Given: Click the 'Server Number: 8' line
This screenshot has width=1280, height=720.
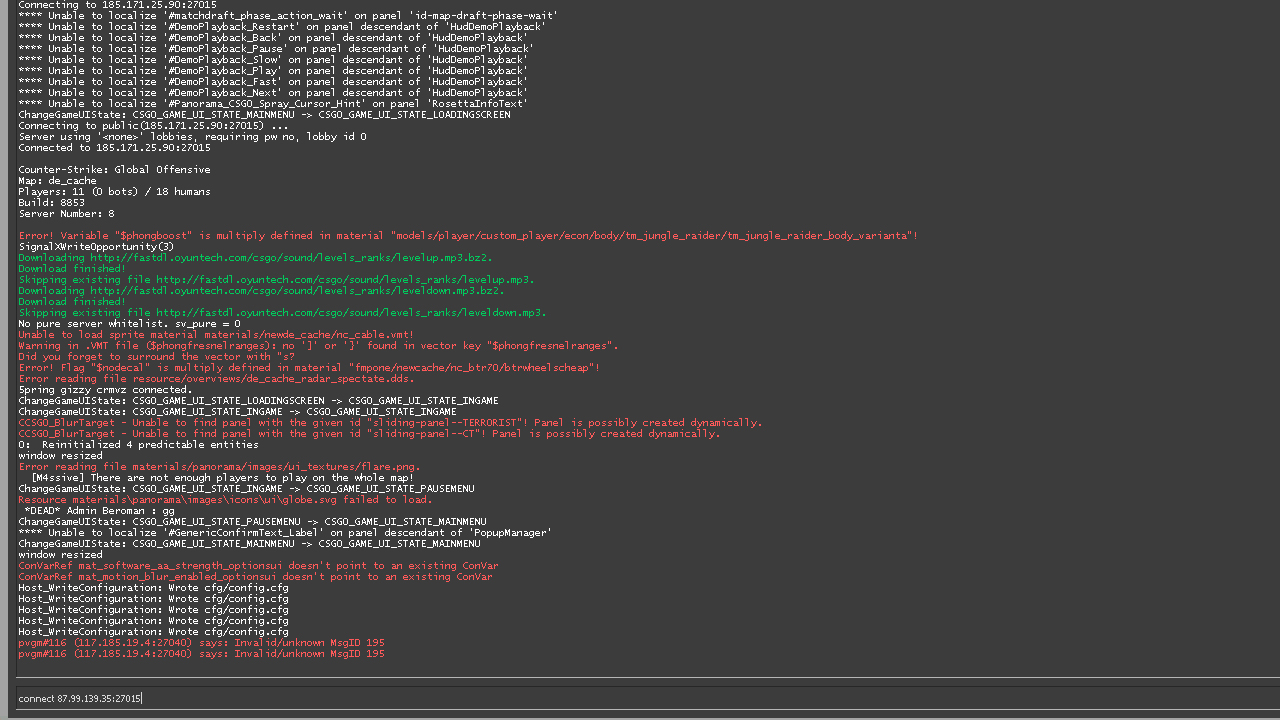Looking at the screenshot, I should 66,214.
